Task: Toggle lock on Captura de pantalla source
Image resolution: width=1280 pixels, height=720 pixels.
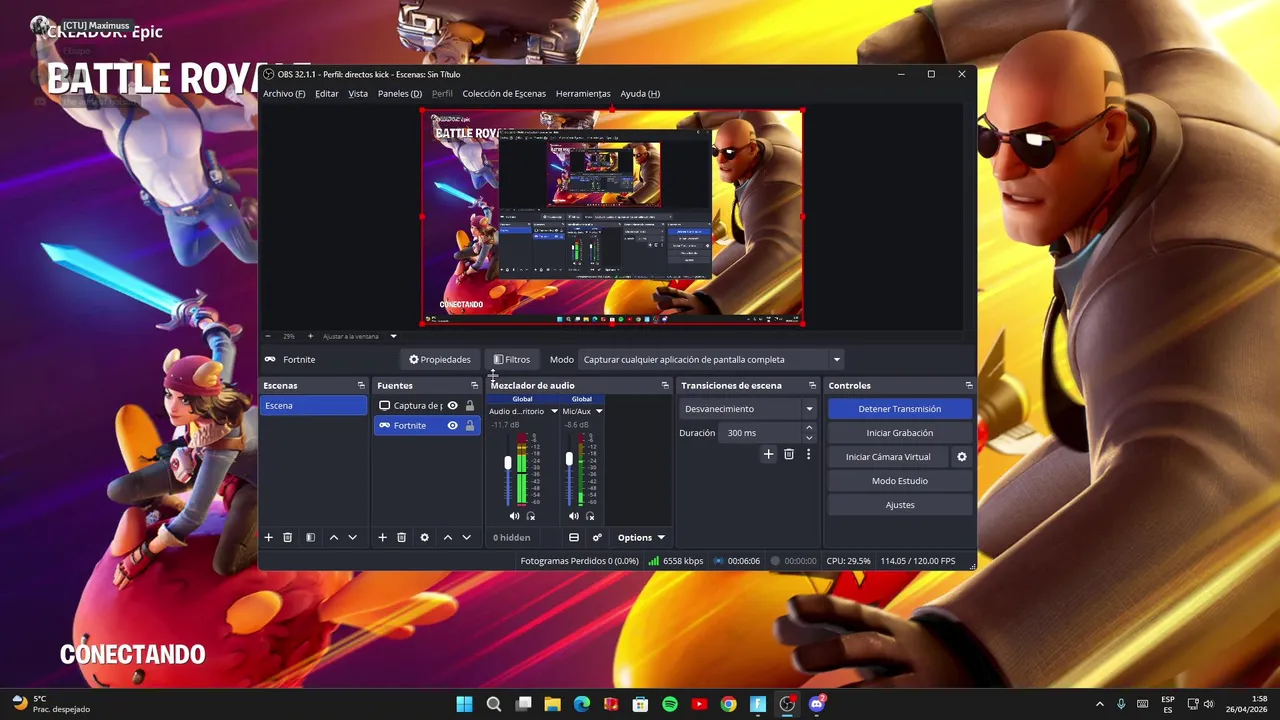Action: (470, 405)
